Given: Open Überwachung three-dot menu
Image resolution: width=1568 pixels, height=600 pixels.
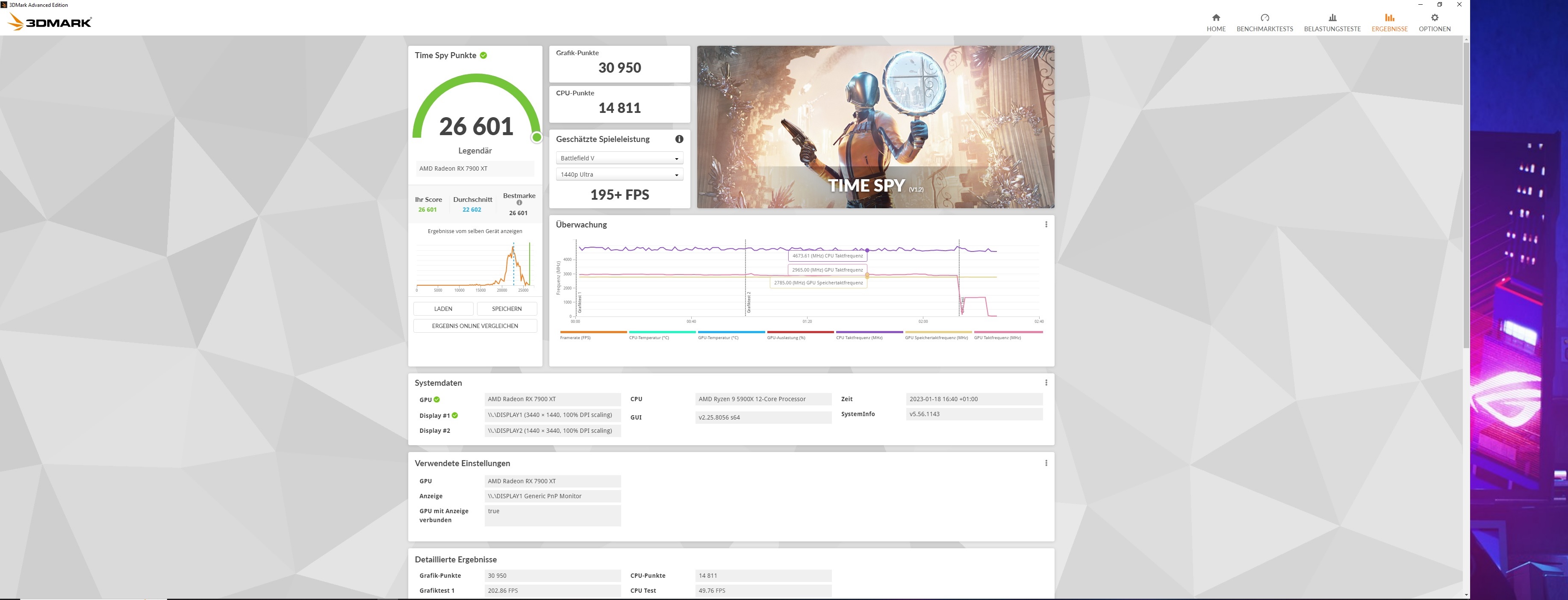Looking at the screenshot, I should 1046,224.
